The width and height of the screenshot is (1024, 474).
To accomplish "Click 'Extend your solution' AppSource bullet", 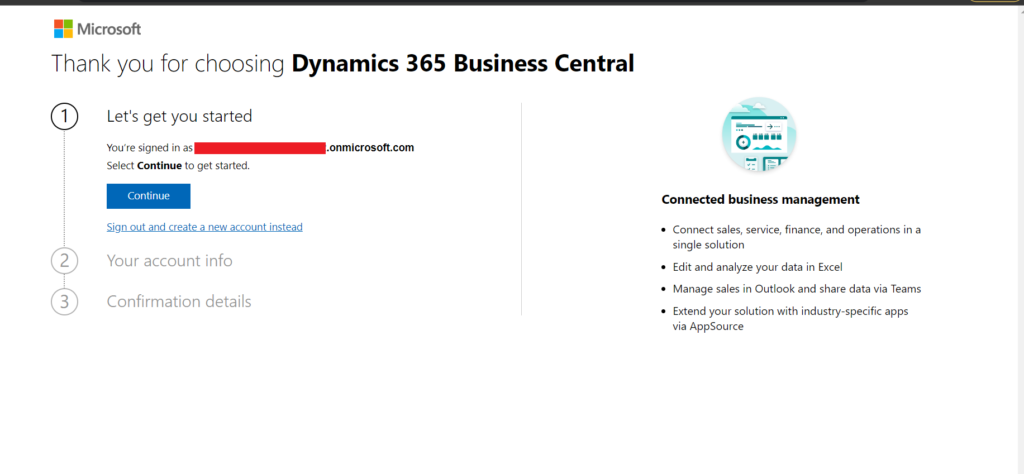I will (x=790, y=319).
